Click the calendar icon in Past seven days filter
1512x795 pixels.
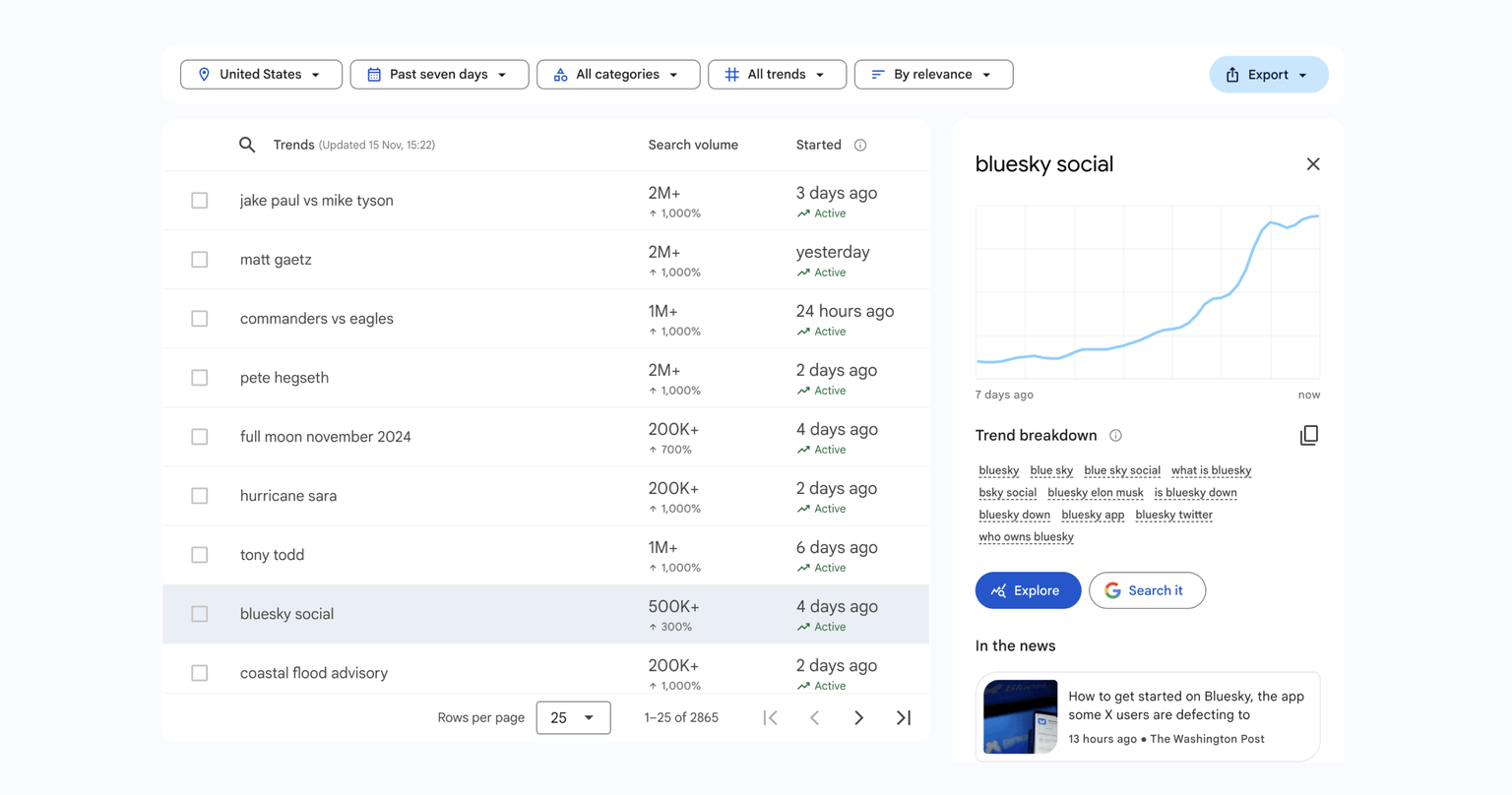(374, 75)
